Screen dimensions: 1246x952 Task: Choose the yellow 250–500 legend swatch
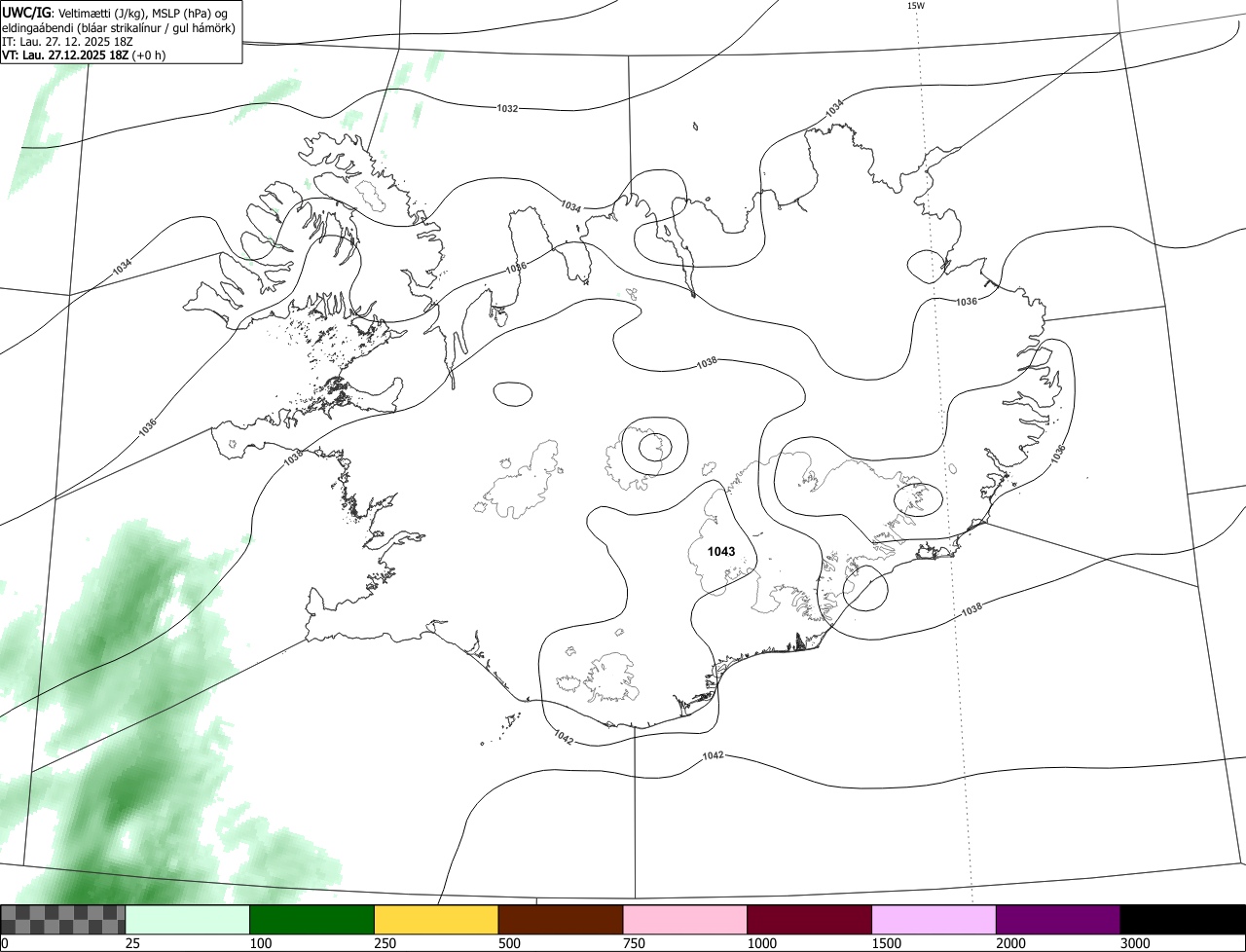(x=436, y=920)
